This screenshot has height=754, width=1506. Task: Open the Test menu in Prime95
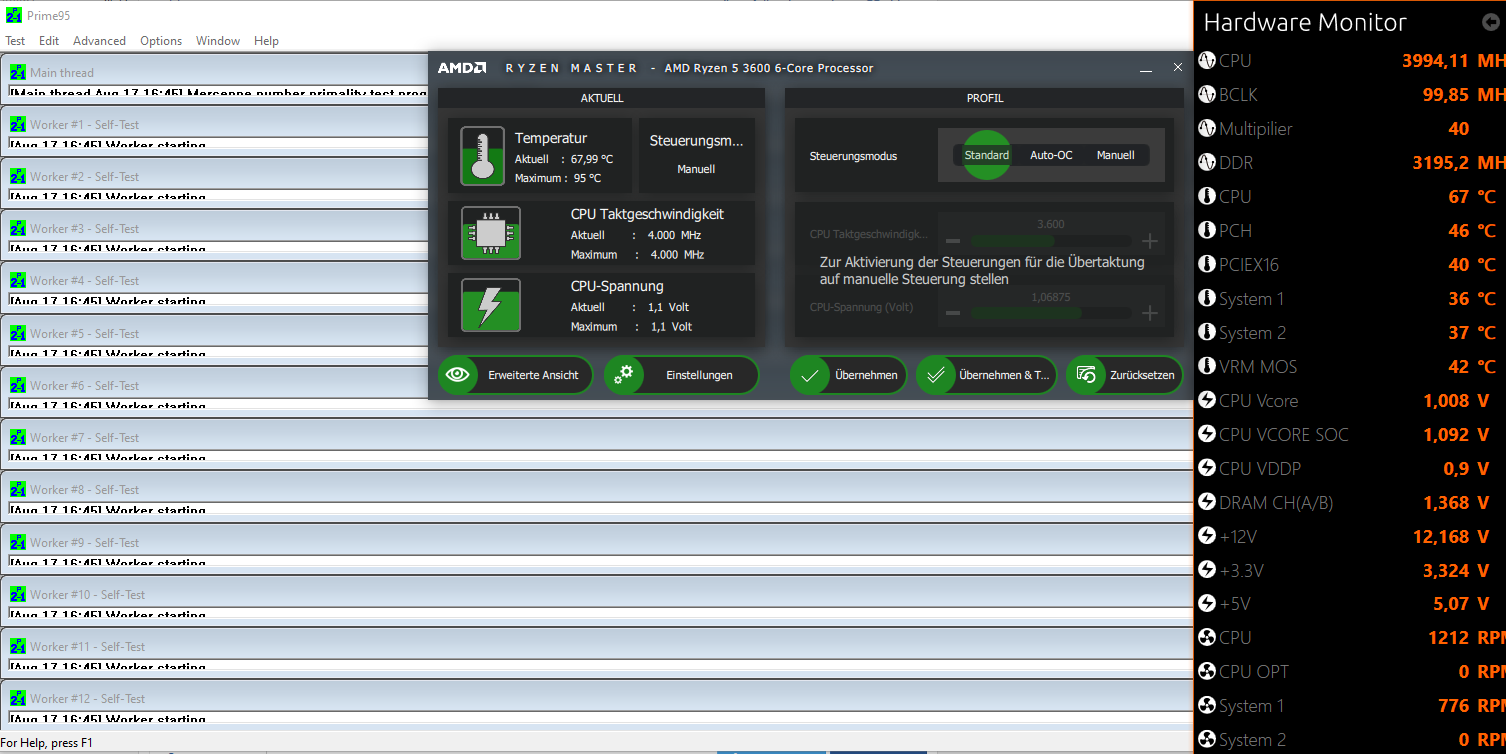[15, 41]
